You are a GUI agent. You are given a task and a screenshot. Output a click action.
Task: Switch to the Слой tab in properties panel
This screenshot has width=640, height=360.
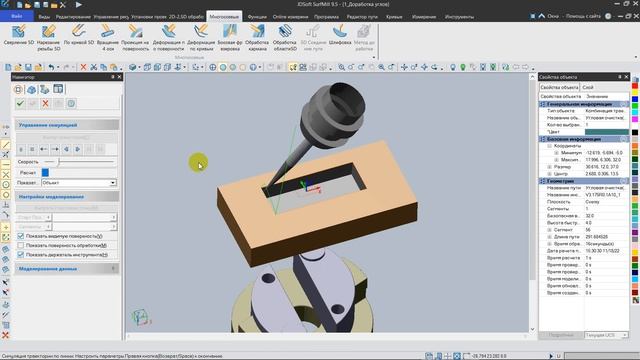point(588,87)
